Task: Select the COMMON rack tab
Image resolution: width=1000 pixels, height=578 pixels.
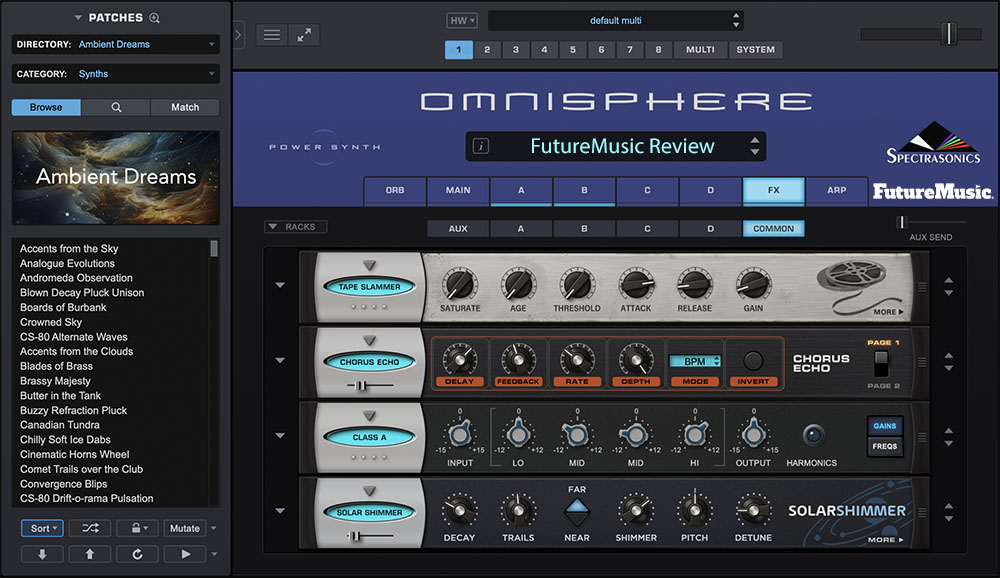Action: coord(774,228)
